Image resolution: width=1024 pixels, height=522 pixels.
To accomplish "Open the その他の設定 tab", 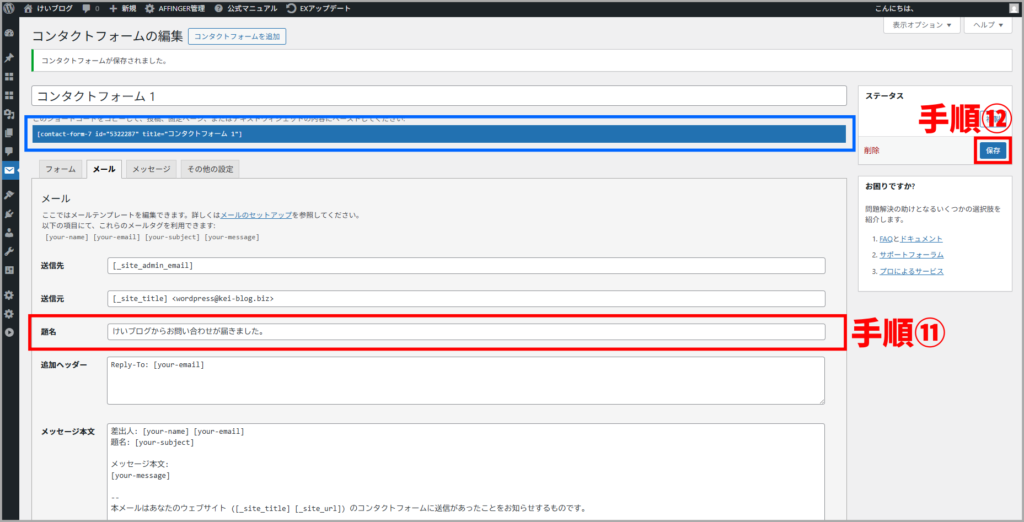I will point(210,169).
